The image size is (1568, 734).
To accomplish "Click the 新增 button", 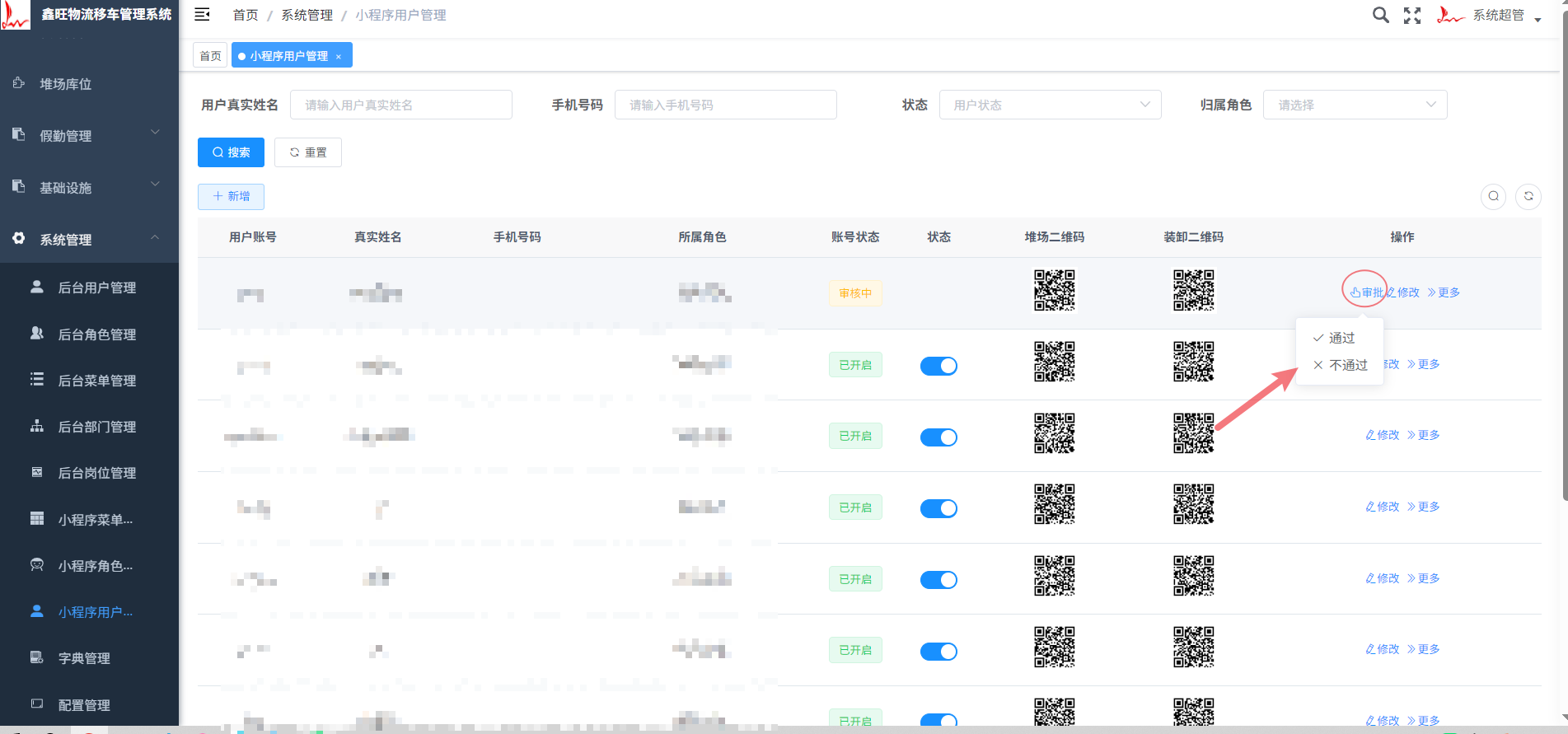I will click(231, 196).
